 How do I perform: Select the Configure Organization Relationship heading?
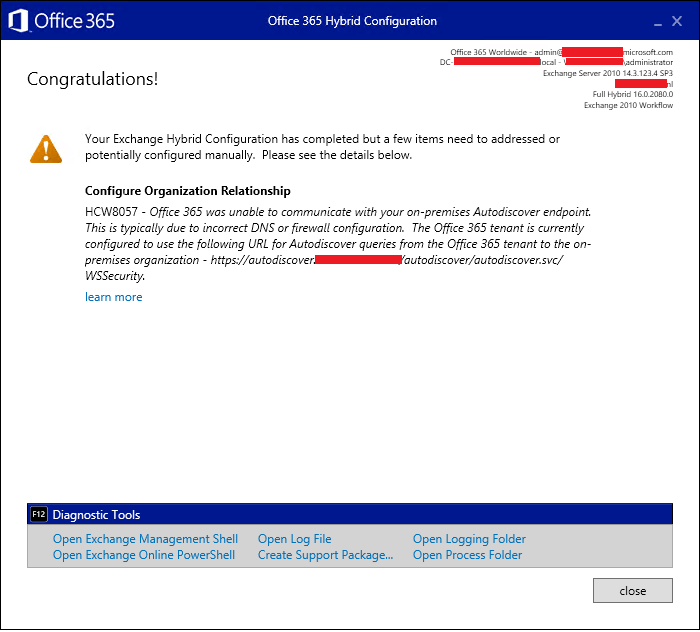[x=188, y=191]
